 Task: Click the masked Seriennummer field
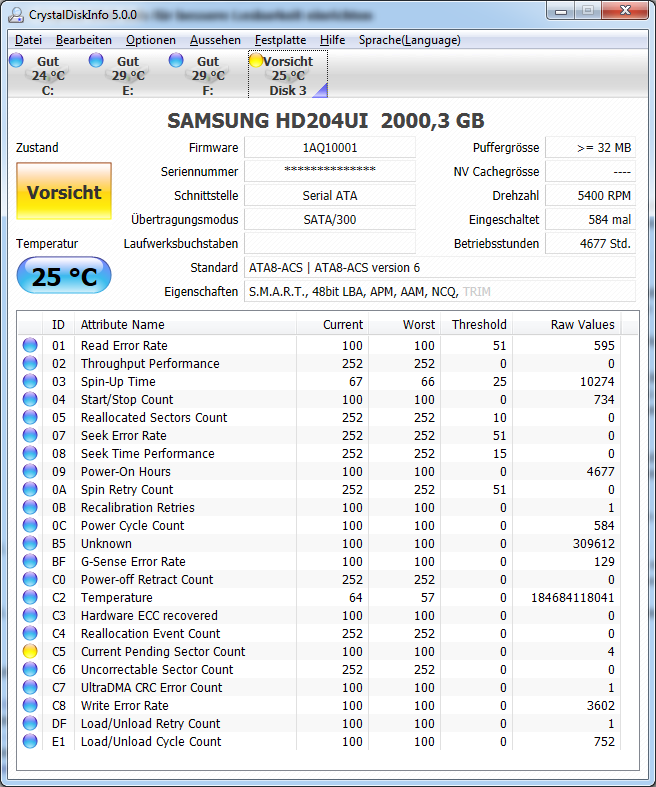pos(330,171)
